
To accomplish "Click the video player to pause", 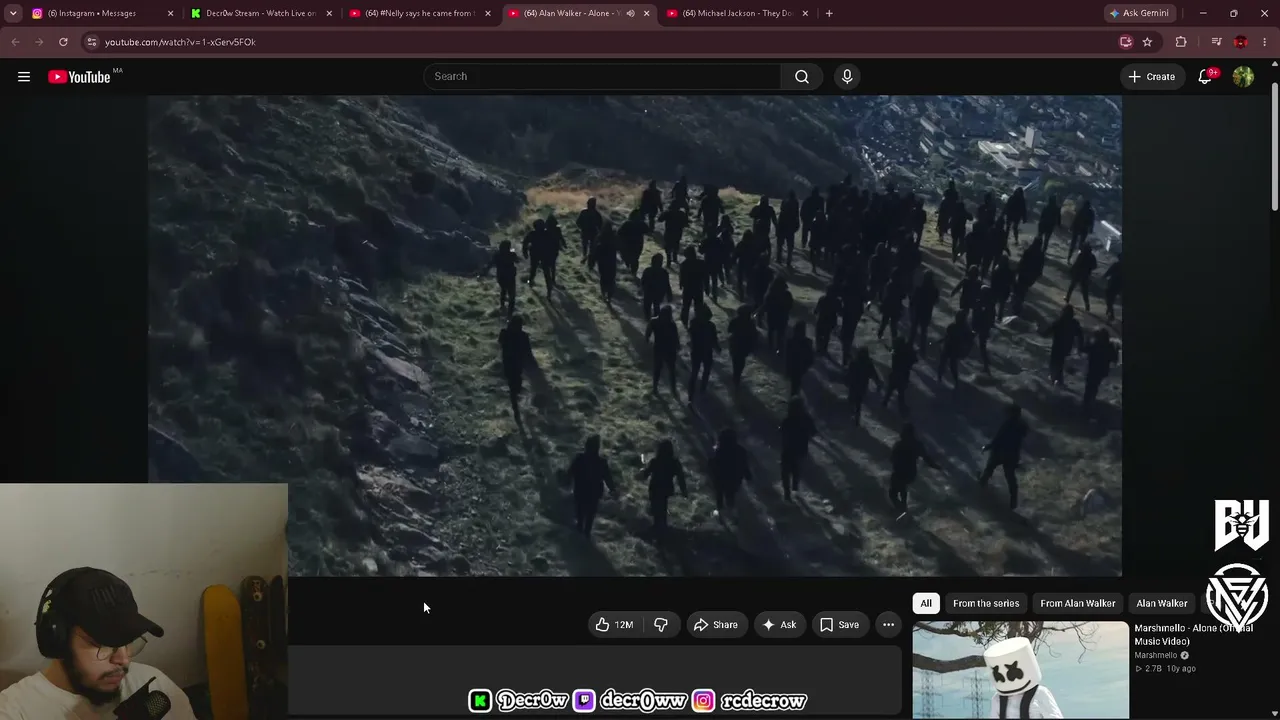I will tap(635, 336).
